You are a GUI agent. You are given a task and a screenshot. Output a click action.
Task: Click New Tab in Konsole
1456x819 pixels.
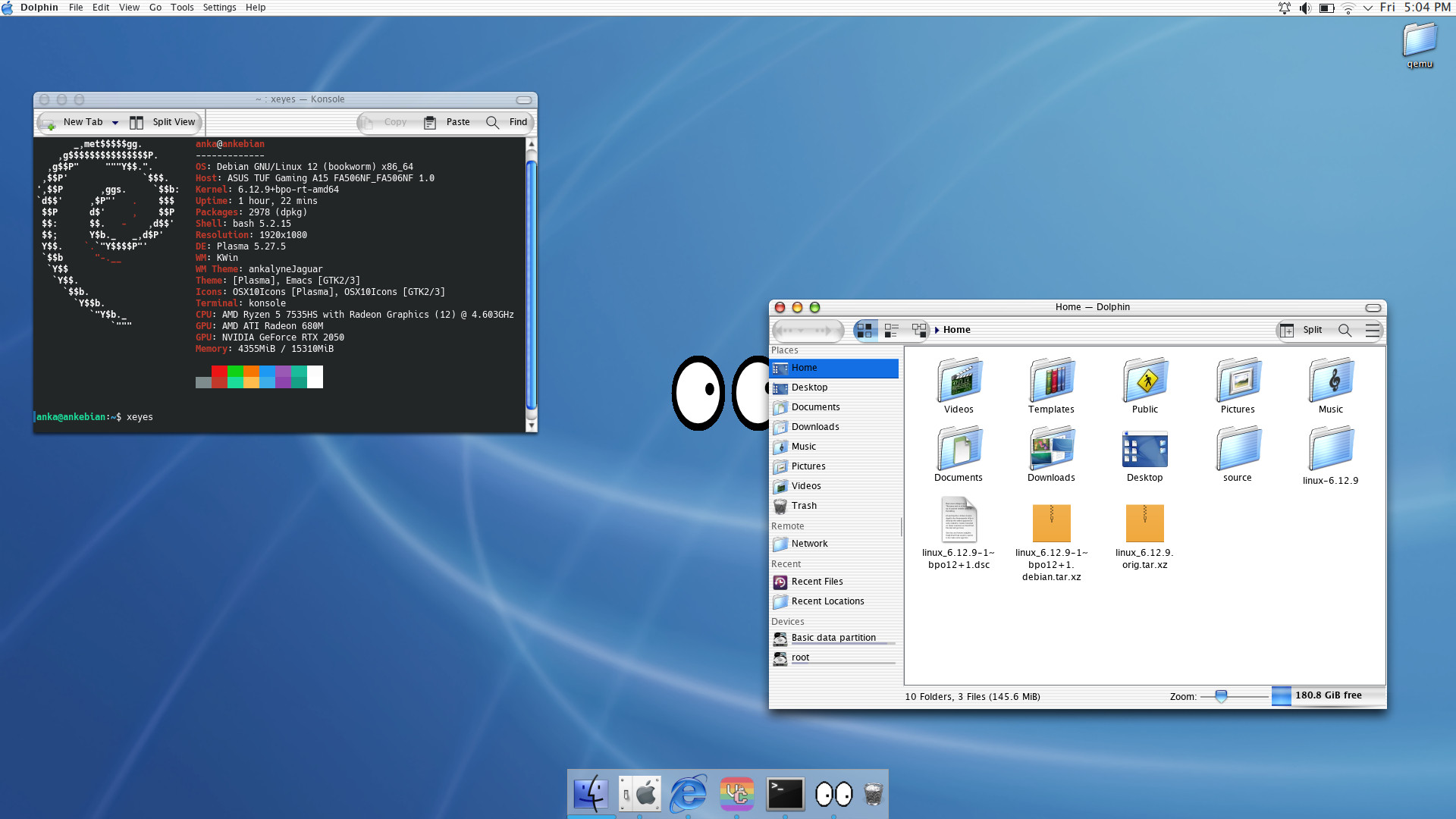[74, 122]
